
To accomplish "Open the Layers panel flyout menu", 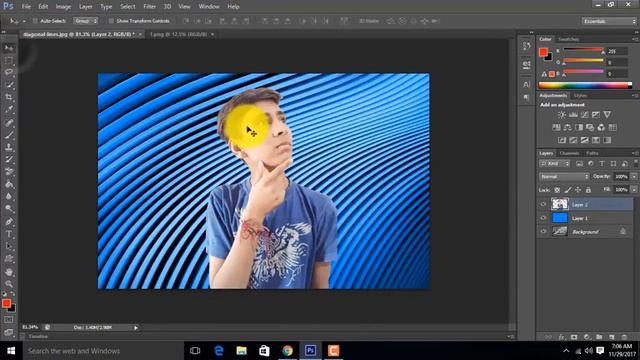I will [x=635, y=153].
